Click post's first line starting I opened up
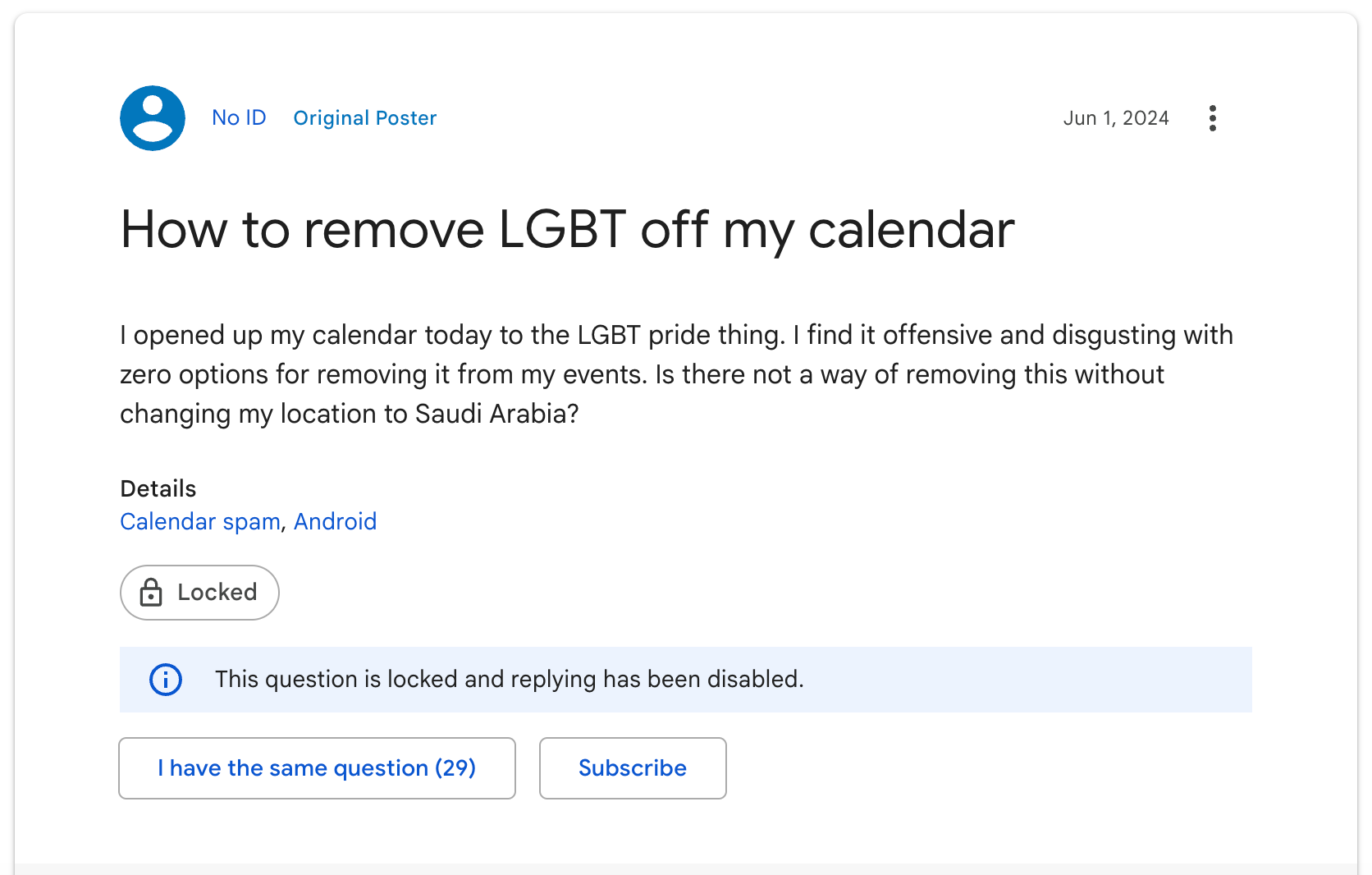Screen dimensions: 1372x875 676,336
